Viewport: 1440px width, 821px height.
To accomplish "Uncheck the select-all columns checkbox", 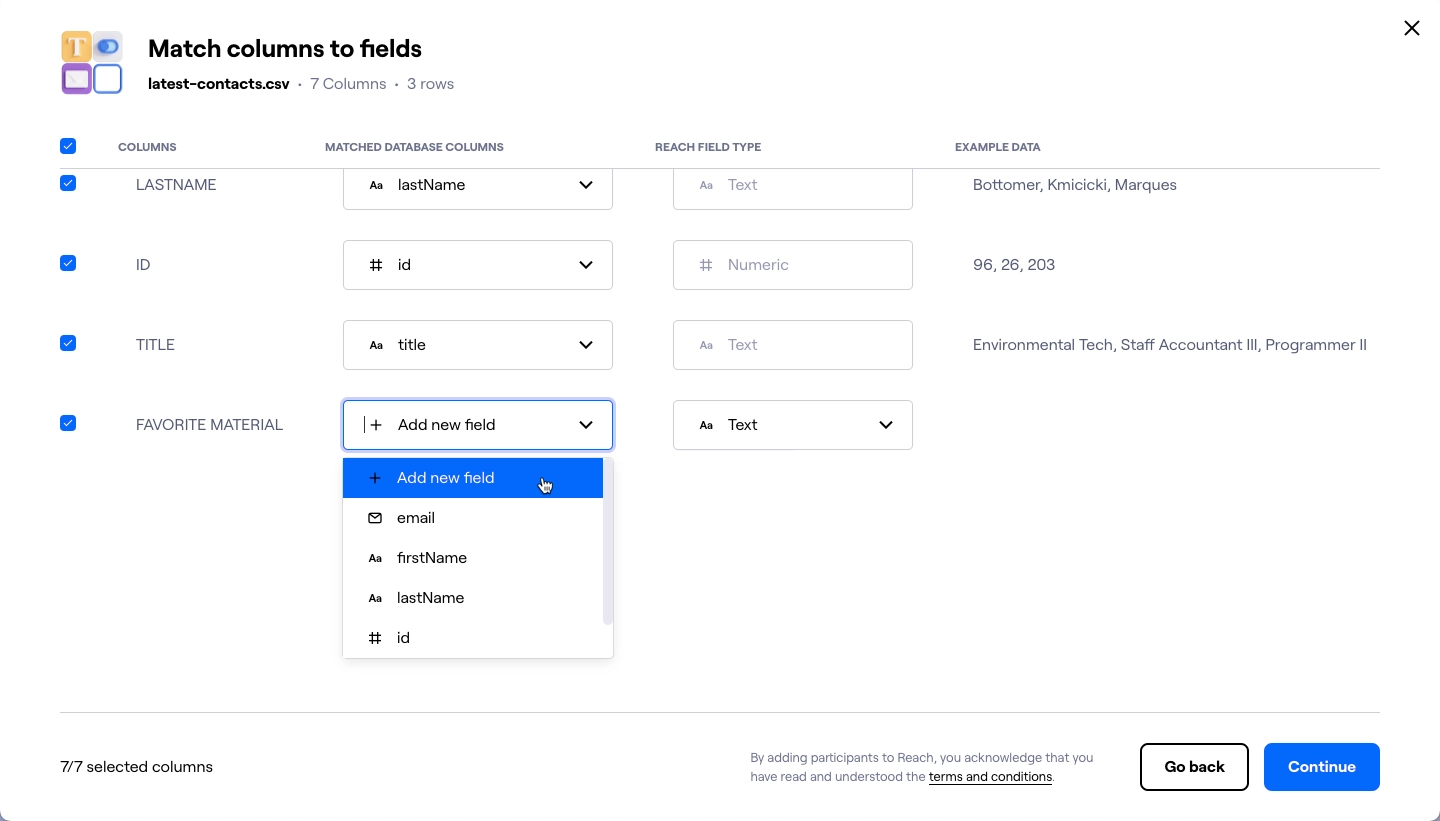I will point(67,146).
